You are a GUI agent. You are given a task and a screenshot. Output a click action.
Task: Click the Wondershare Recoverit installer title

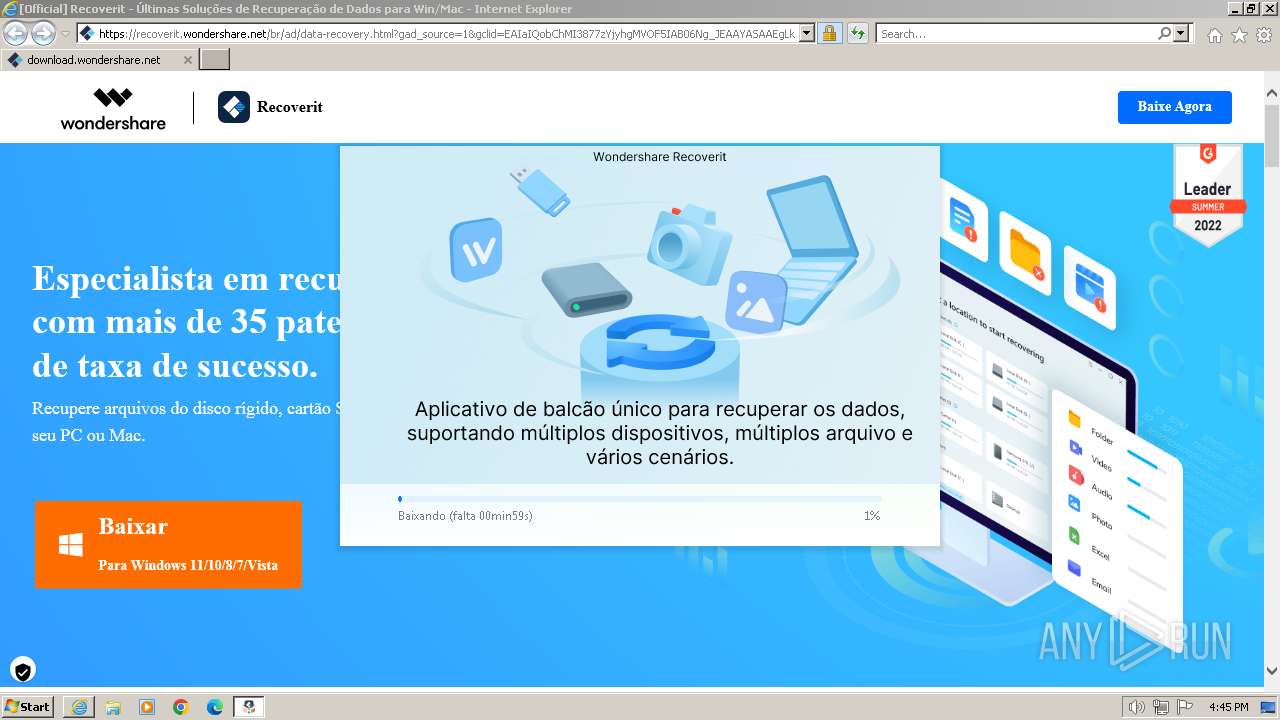(659, 157)
